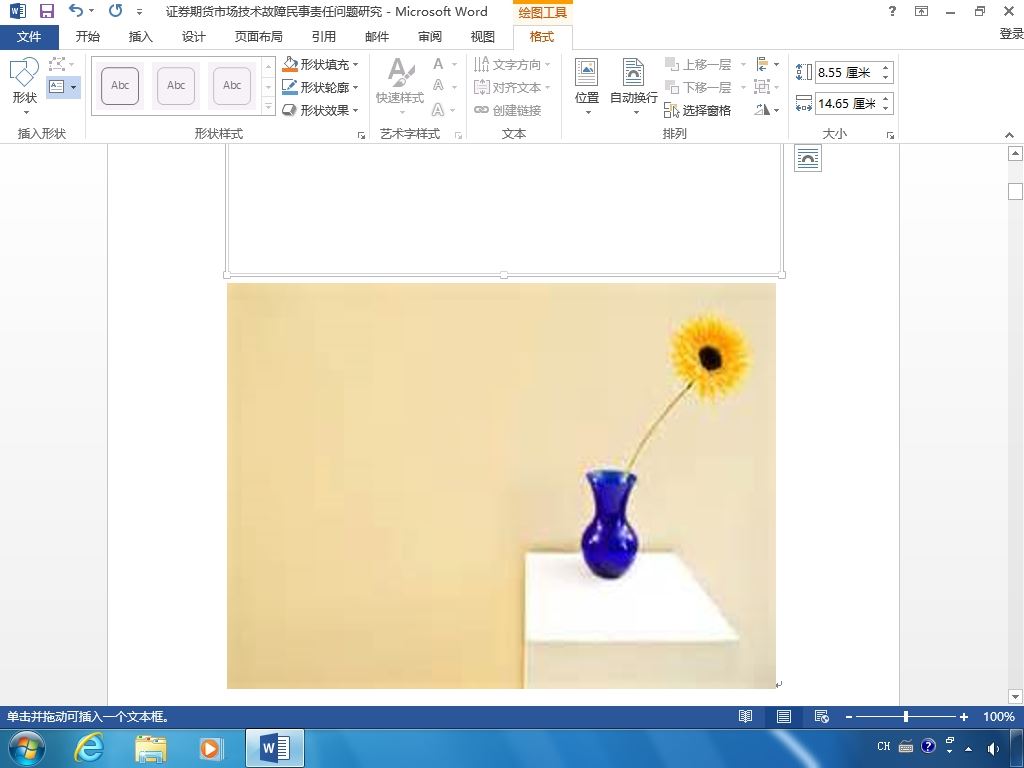The width and height of the screenshot is (1024, 768).
Task: Open the Position (位置) menu
Action: tap(586, 86)
